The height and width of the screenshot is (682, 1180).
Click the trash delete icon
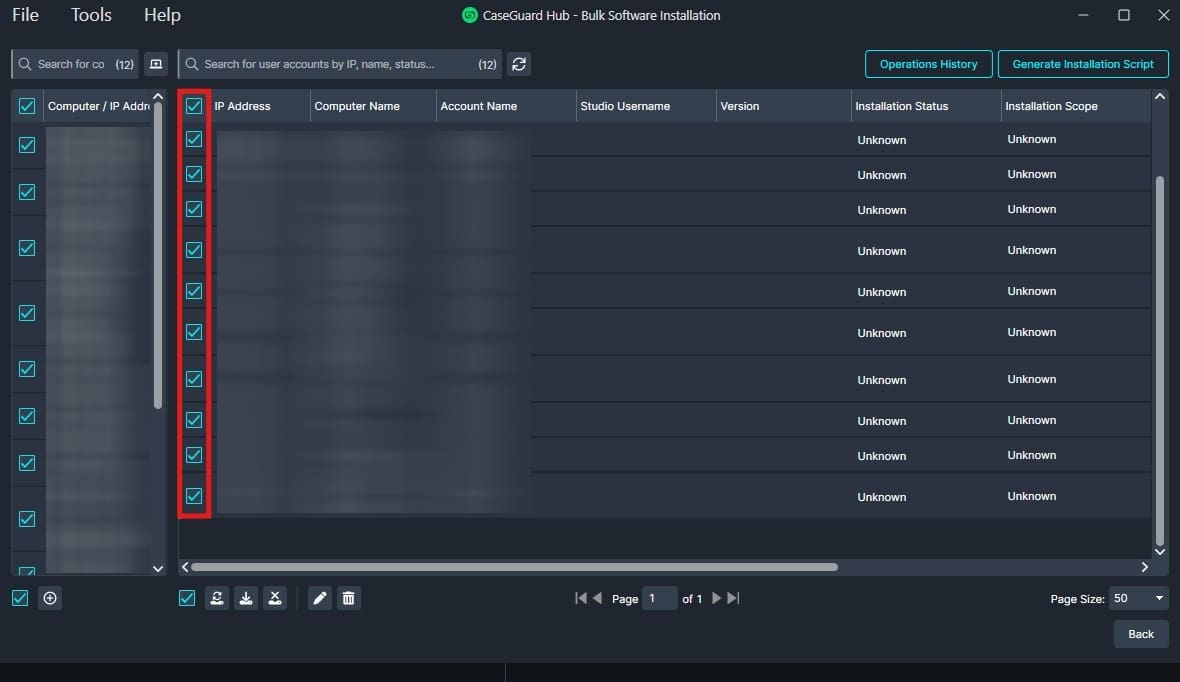click(x=348, y=598)
